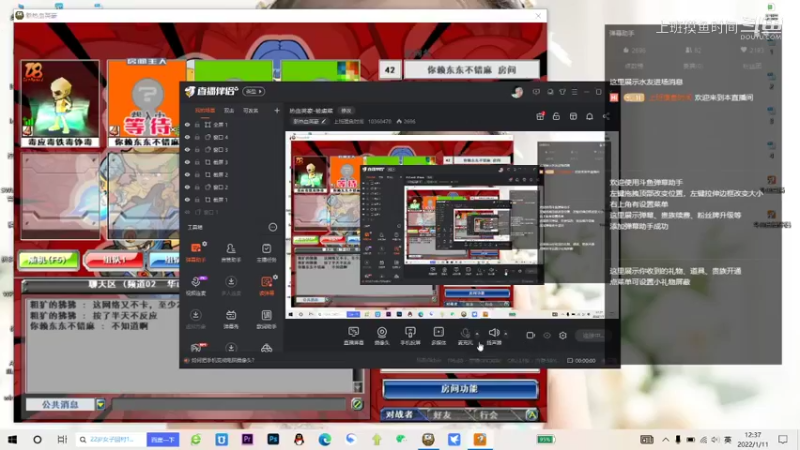Click the screen capture source icon left of 摄像头

coord(353,333)
